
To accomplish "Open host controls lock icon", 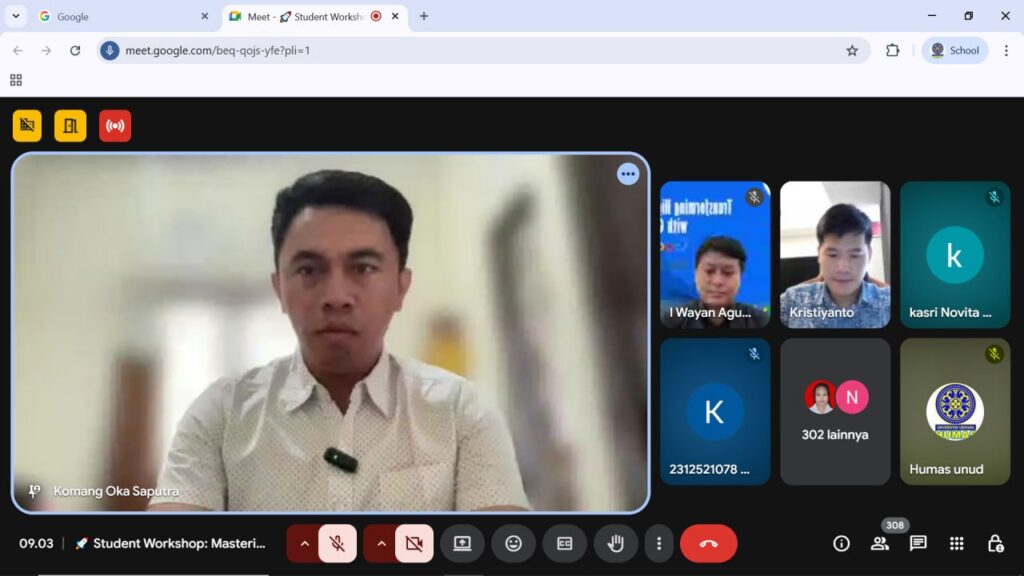I will point(995,543).
